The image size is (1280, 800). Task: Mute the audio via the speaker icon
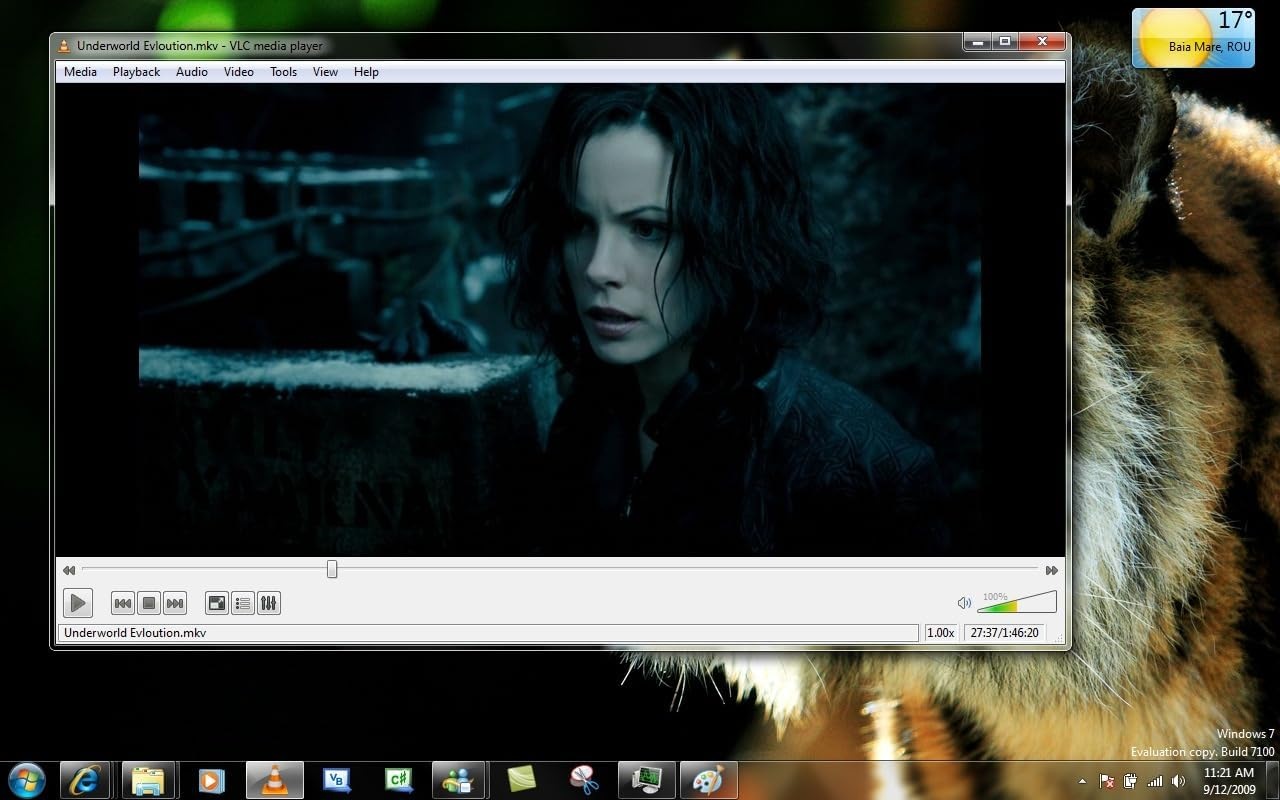point(963,602)
